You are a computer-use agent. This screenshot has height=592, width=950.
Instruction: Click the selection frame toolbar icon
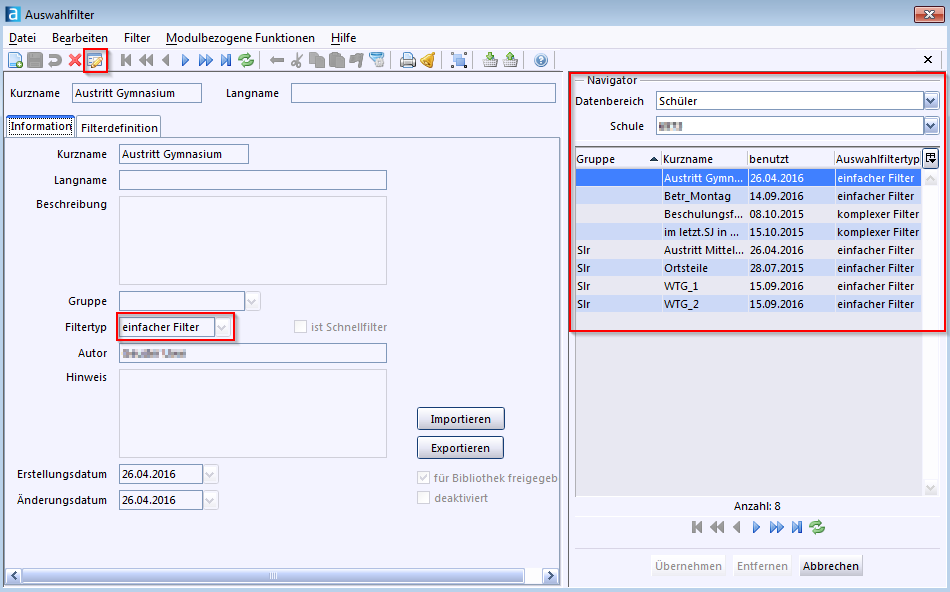tap(459, 60)
